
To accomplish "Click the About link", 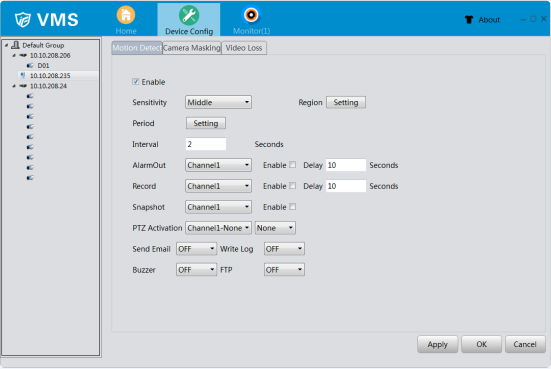I will click(x=489, y=20).
